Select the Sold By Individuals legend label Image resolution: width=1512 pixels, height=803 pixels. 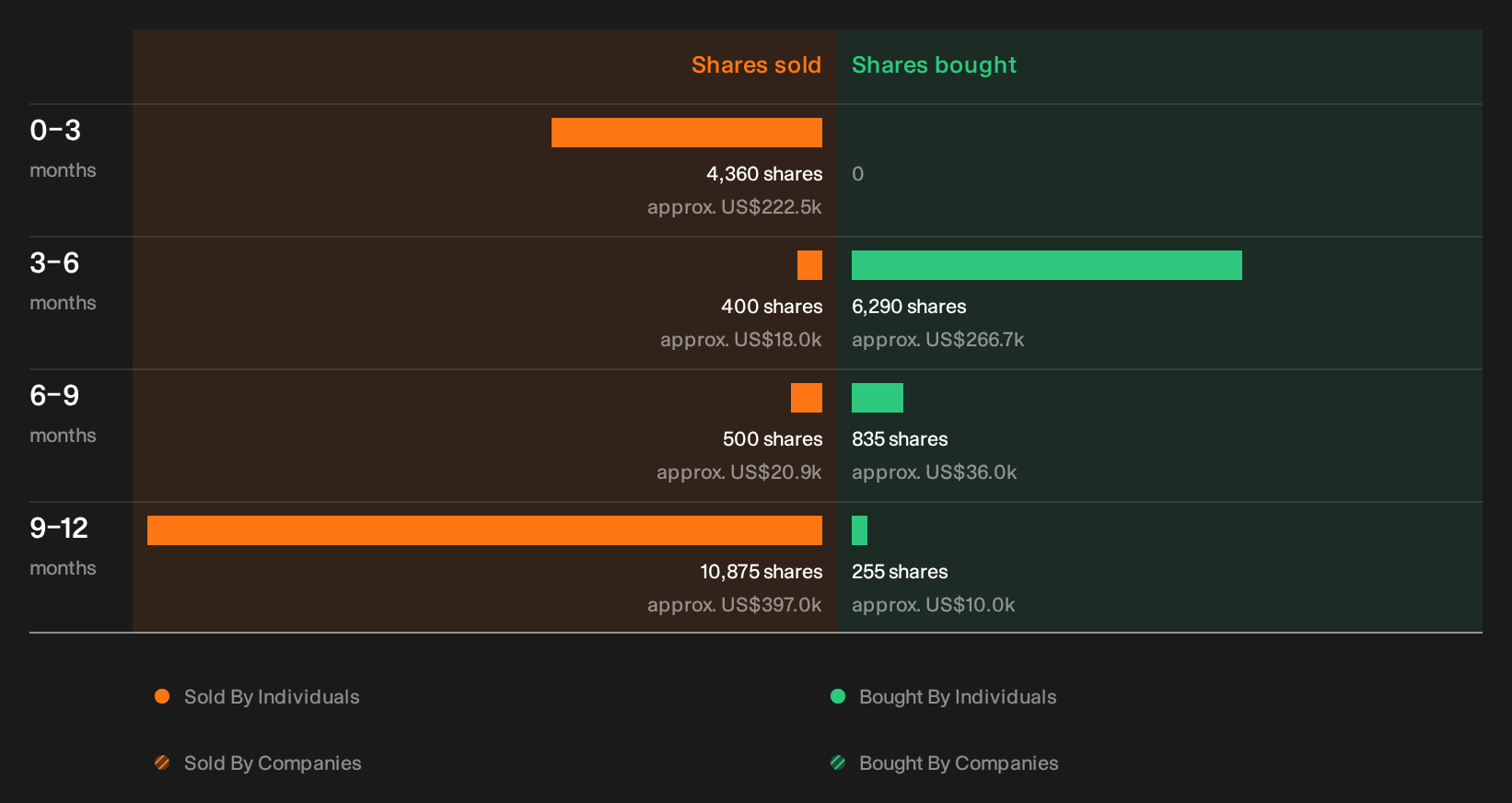[x=272, y=697]
